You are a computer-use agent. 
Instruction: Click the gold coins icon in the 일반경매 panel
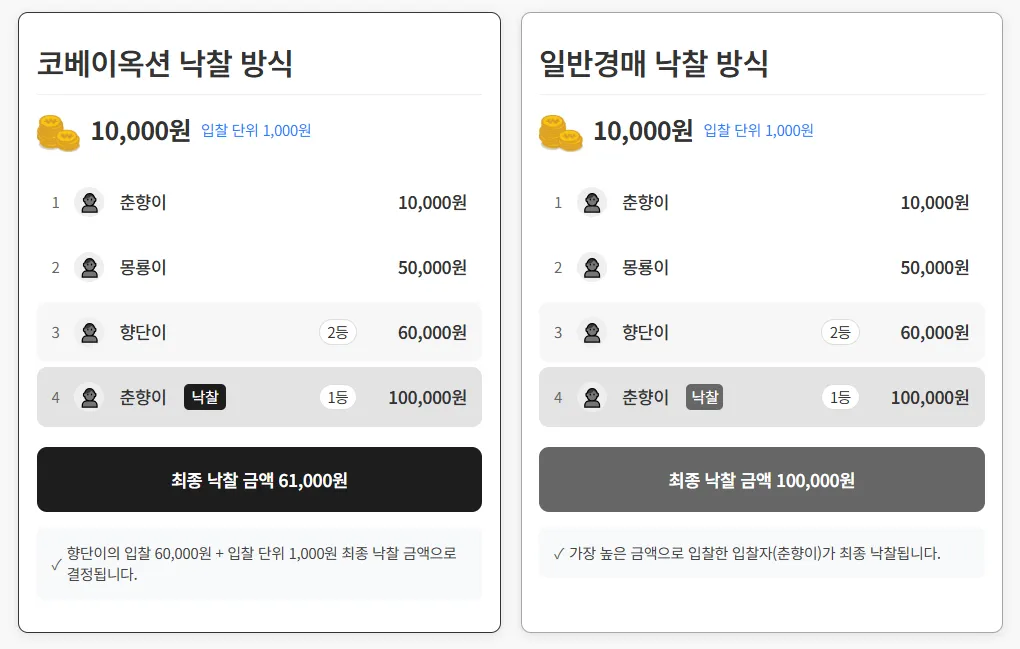point(561,133)
